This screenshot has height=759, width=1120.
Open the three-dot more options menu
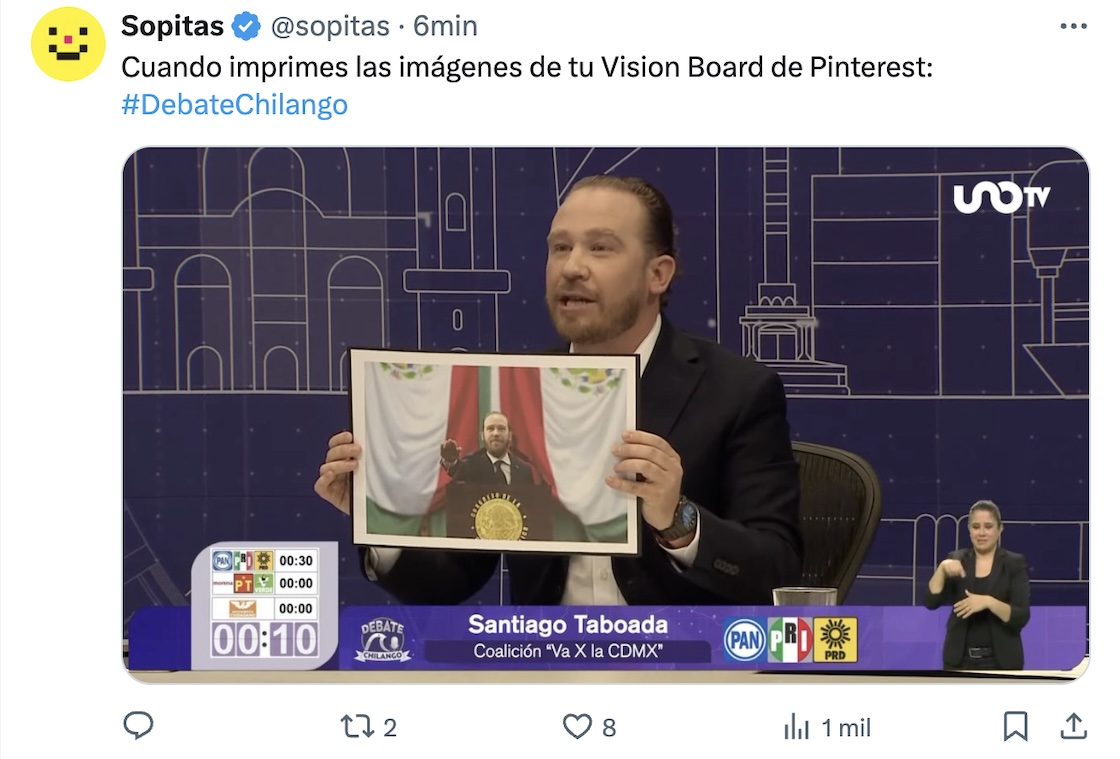[x=1073, y=26]
